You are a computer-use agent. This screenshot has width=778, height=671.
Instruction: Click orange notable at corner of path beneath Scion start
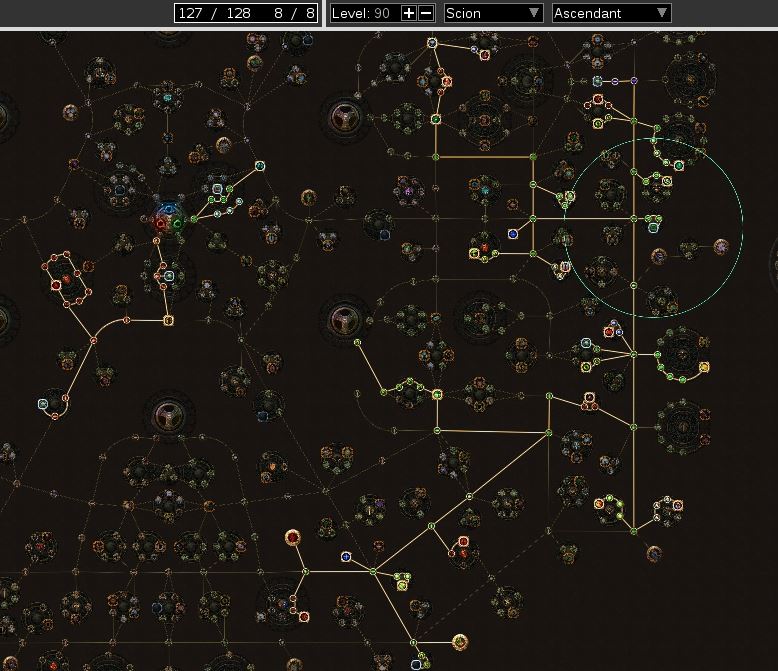[x=168, y=321]
